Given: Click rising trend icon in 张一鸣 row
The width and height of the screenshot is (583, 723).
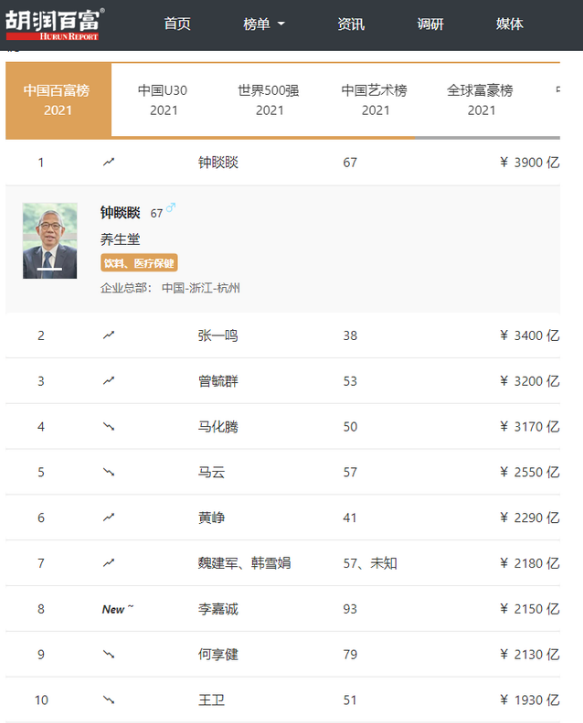Looking at the screenshot, I should 108,335.
